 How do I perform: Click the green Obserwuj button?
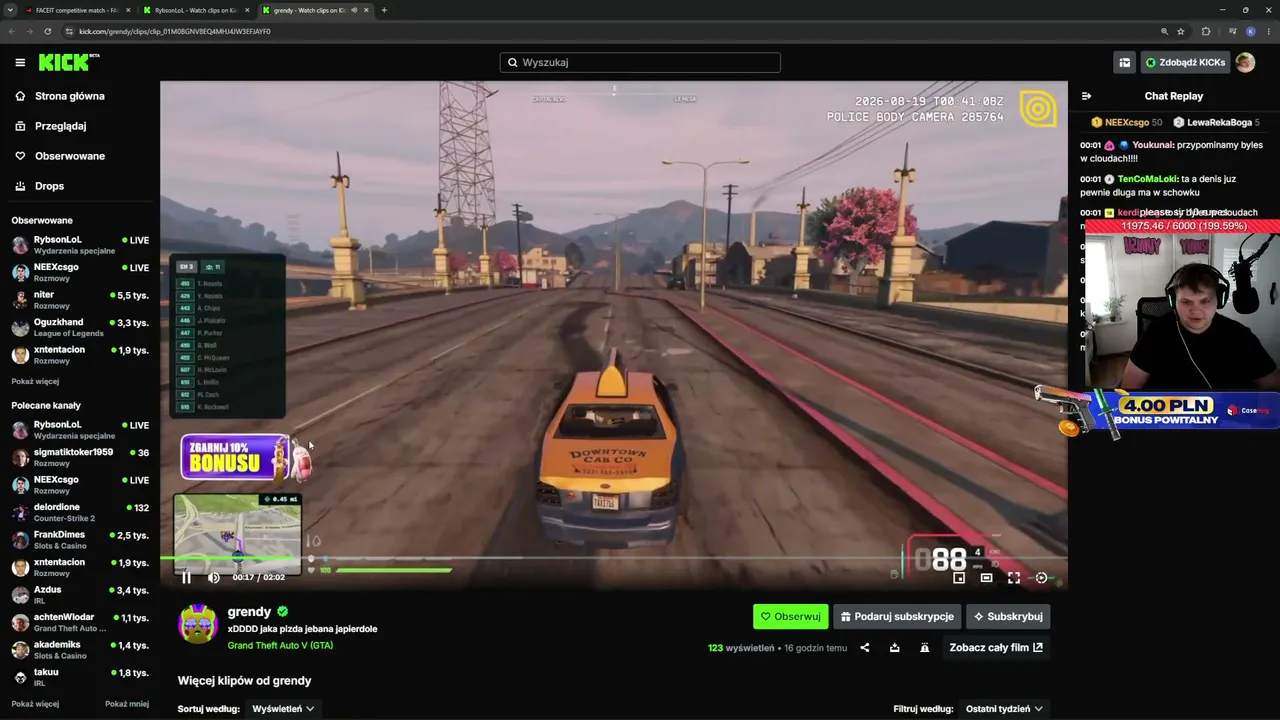[790, 616]
